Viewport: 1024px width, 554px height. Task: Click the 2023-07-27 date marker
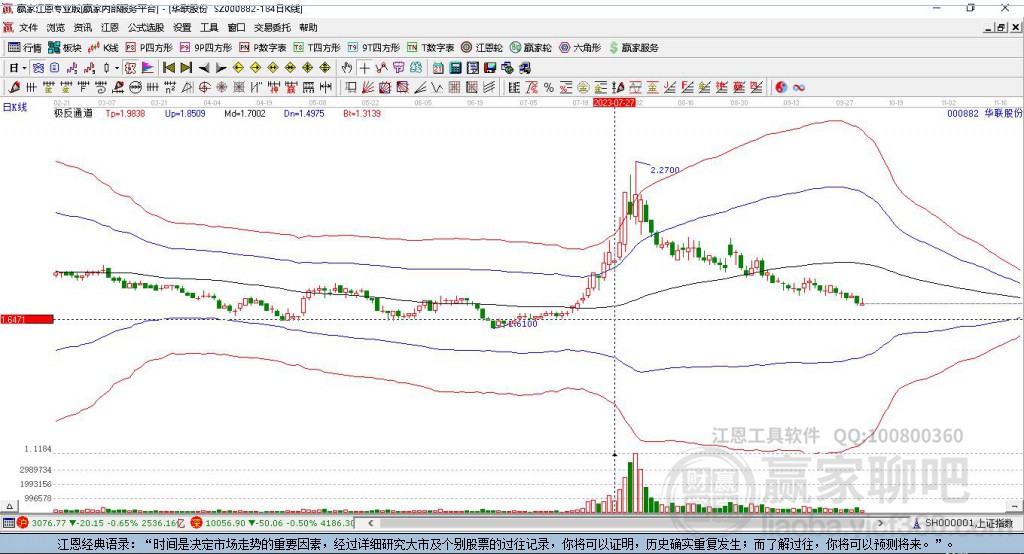(x=614, y=103)
